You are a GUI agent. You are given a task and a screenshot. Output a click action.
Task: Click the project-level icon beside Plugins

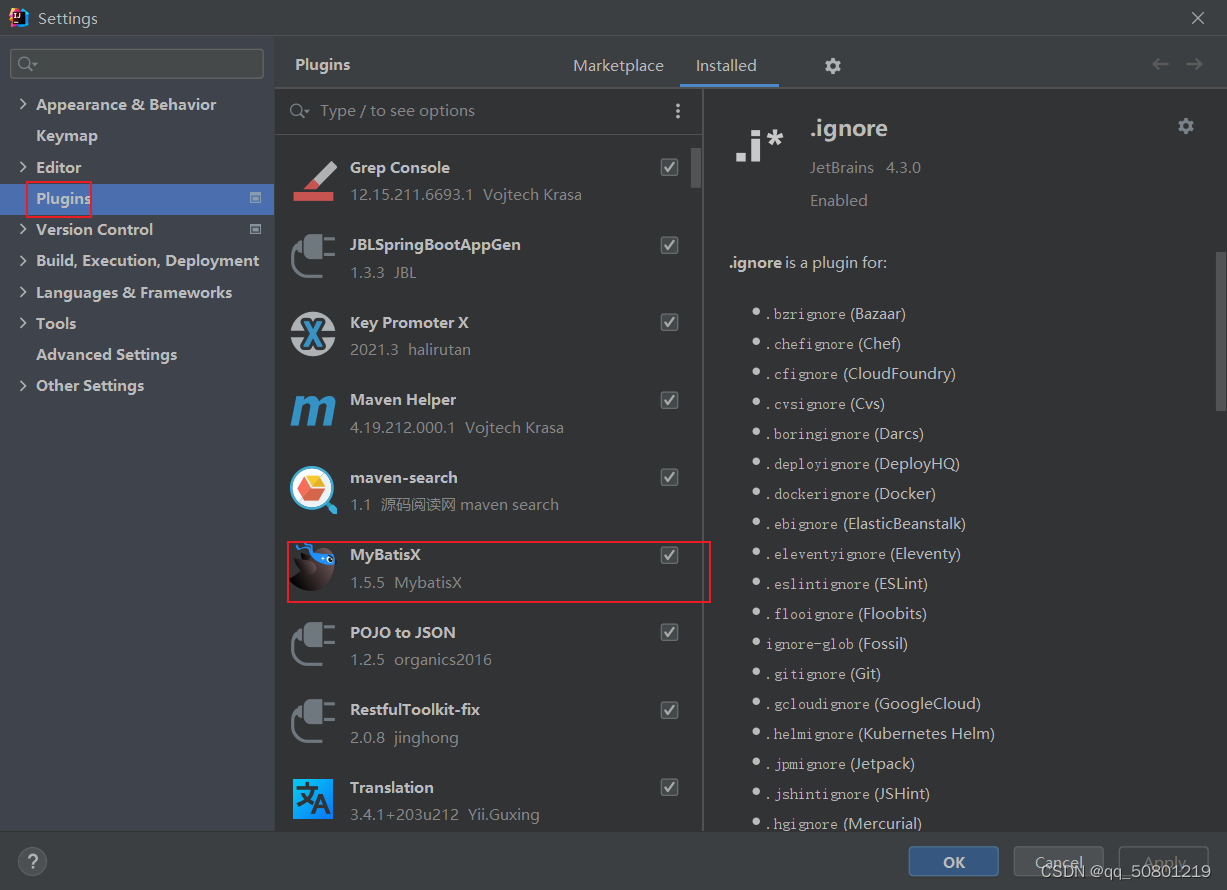coord(255,198)
